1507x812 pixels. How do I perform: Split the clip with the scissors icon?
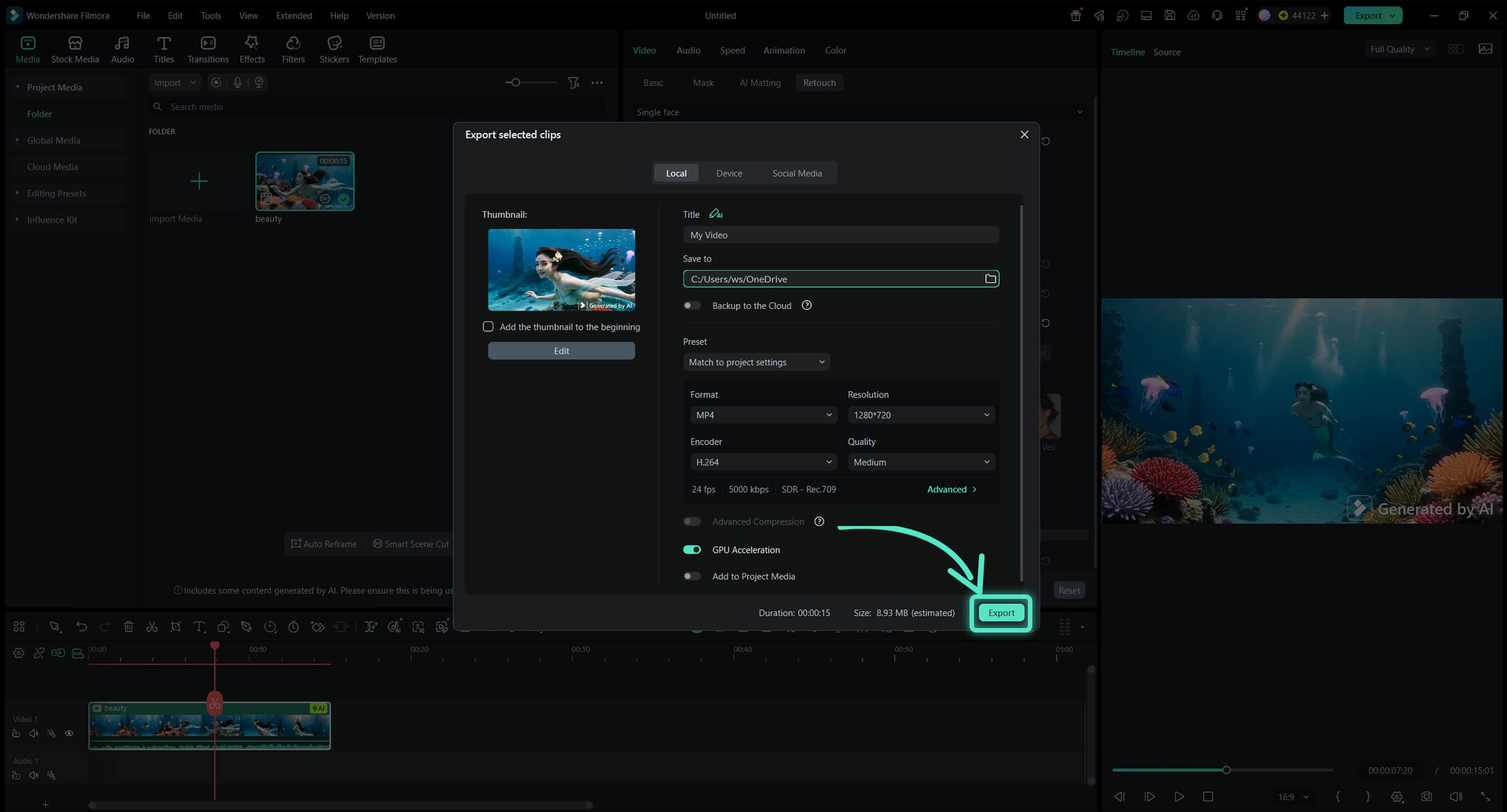[152, 627]
